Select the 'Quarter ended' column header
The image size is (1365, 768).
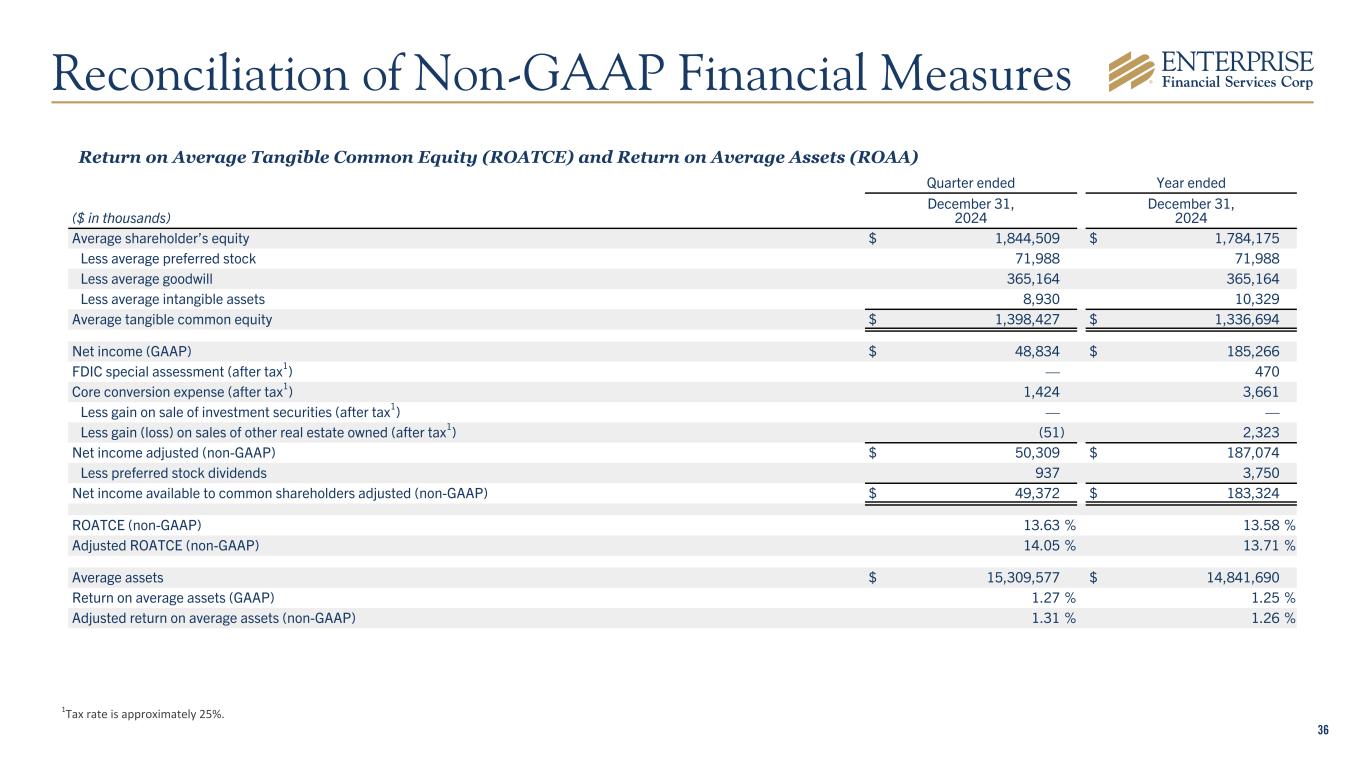tap(971, 183)
